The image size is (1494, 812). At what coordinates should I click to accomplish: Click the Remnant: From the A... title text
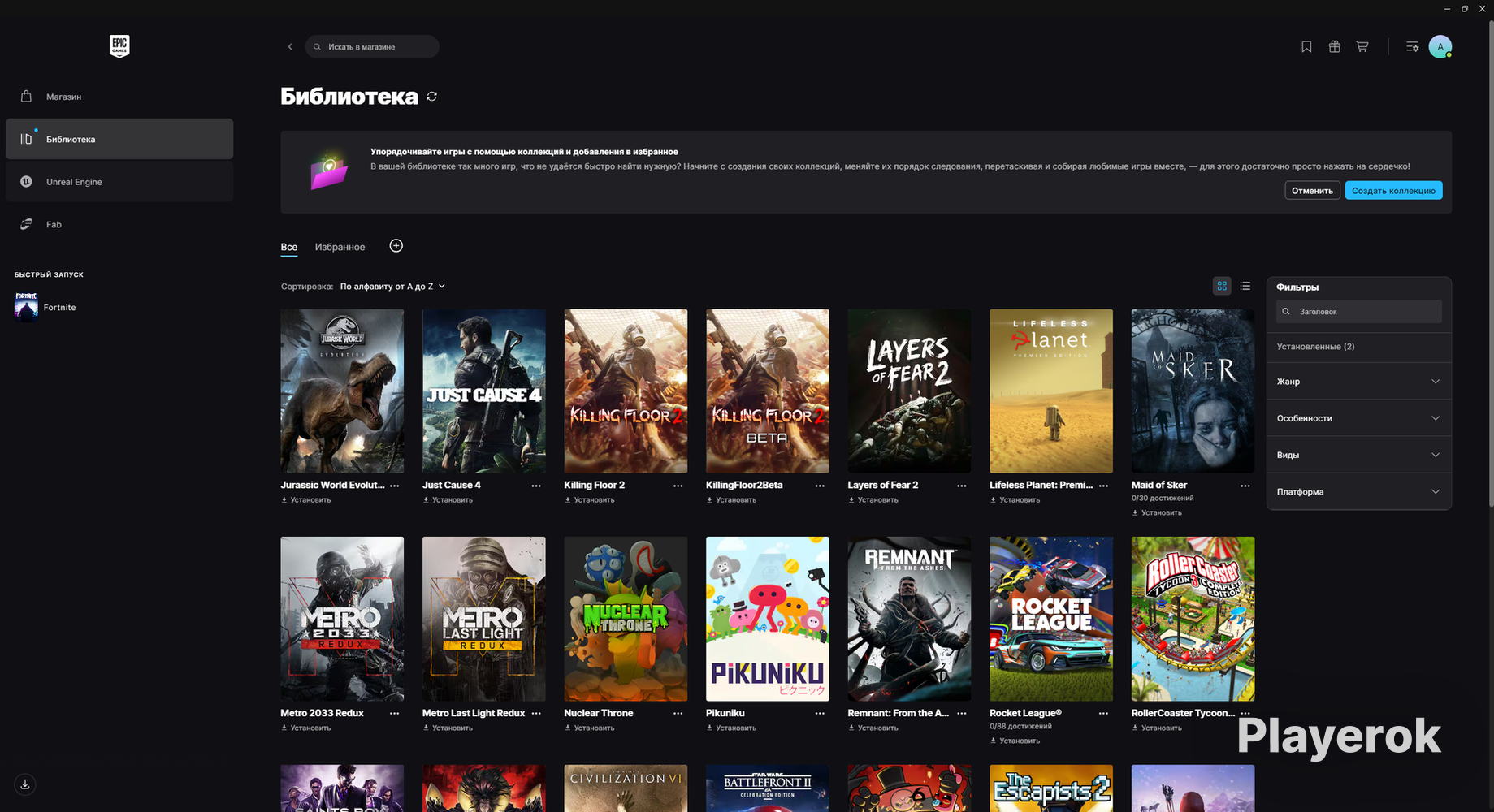coord(899,714)
